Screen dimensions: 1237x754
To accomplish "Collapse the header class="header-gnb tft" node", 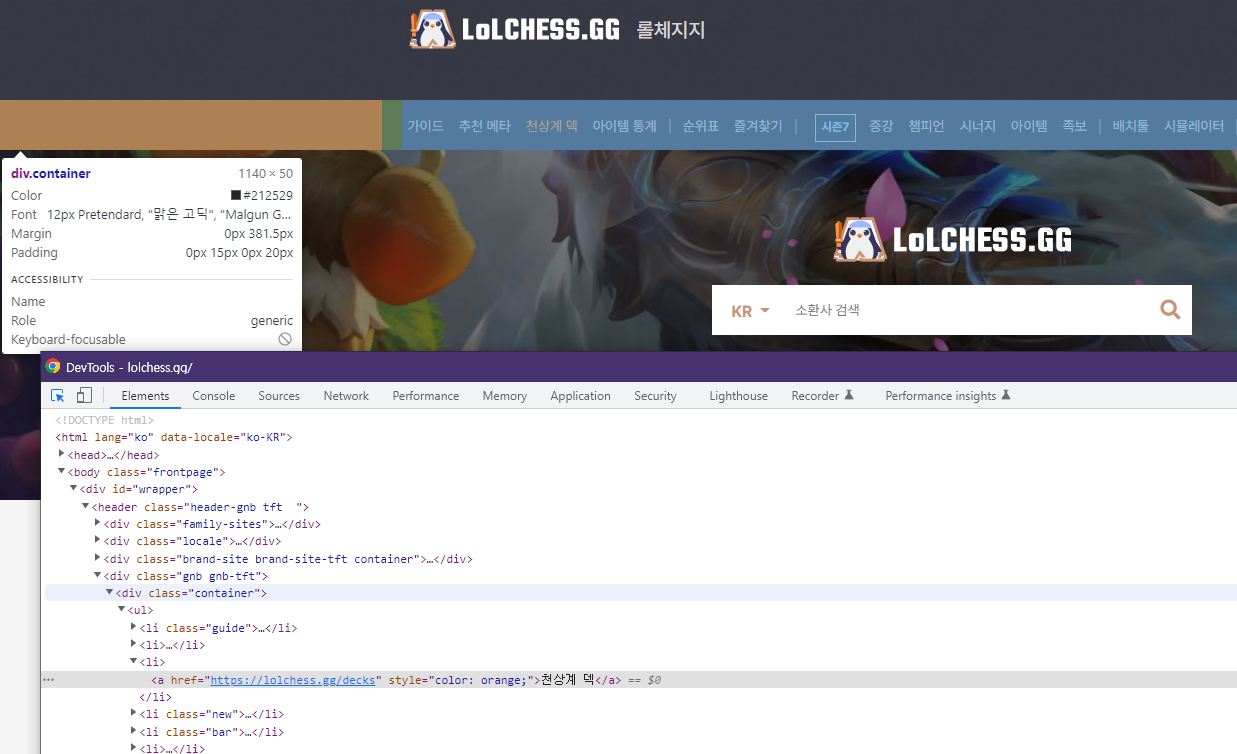I will (x=86, y=507).
